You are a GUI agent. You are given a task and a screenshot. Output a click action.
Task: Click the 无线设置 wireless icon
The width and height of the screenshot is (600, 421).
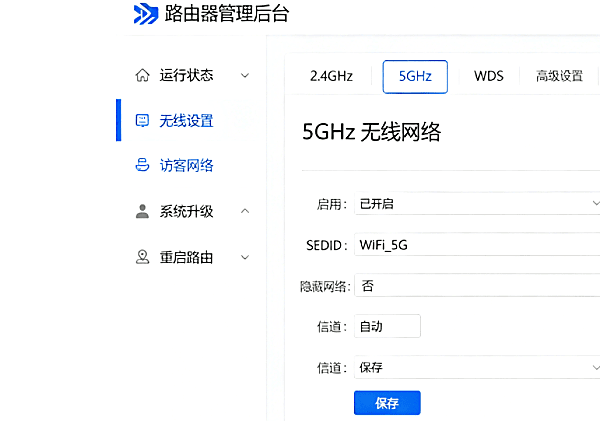click(142, 121)
